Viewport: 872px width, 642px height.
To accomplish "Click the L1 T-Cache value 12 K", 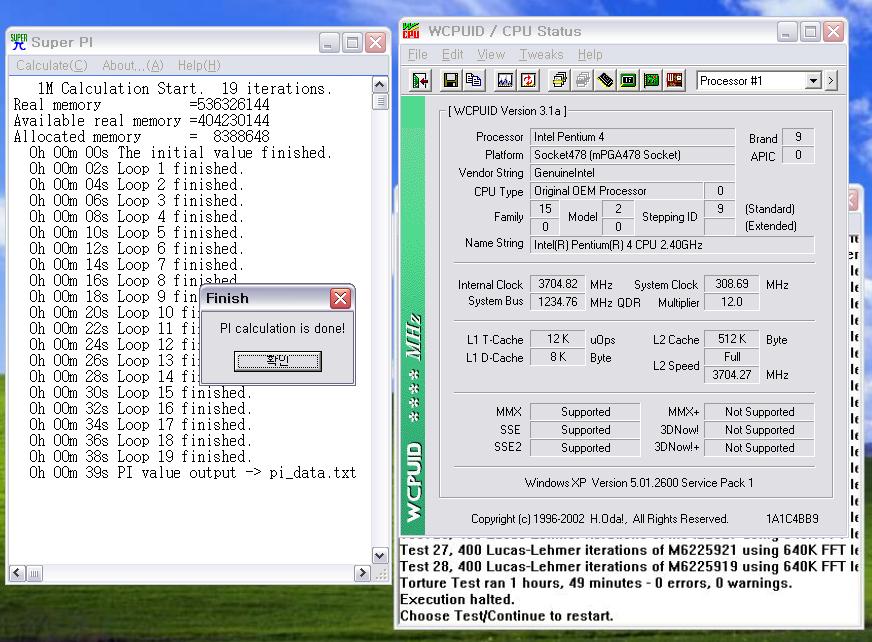I will click(x=558, y=339).
